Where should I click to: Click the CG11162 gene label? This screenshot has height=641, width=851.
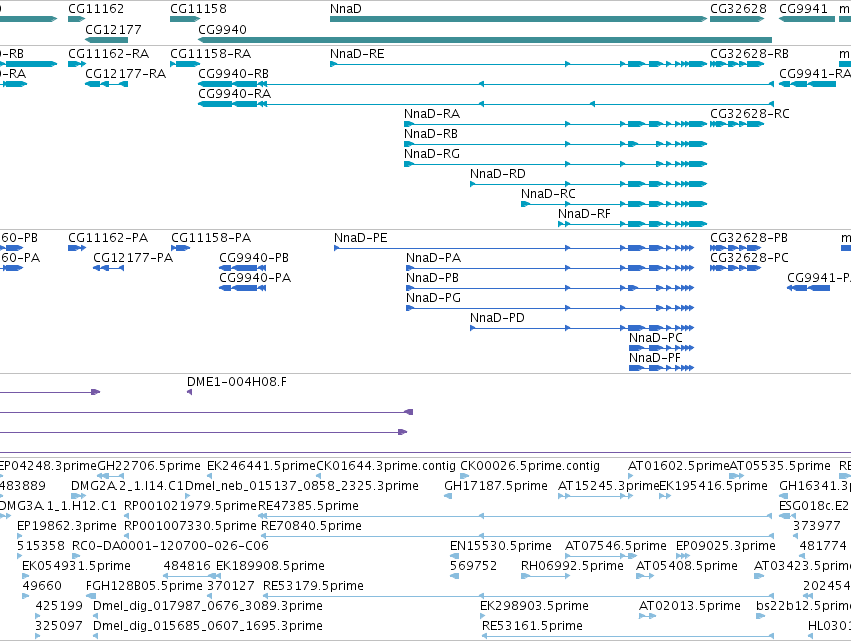[x=96, y=9]
